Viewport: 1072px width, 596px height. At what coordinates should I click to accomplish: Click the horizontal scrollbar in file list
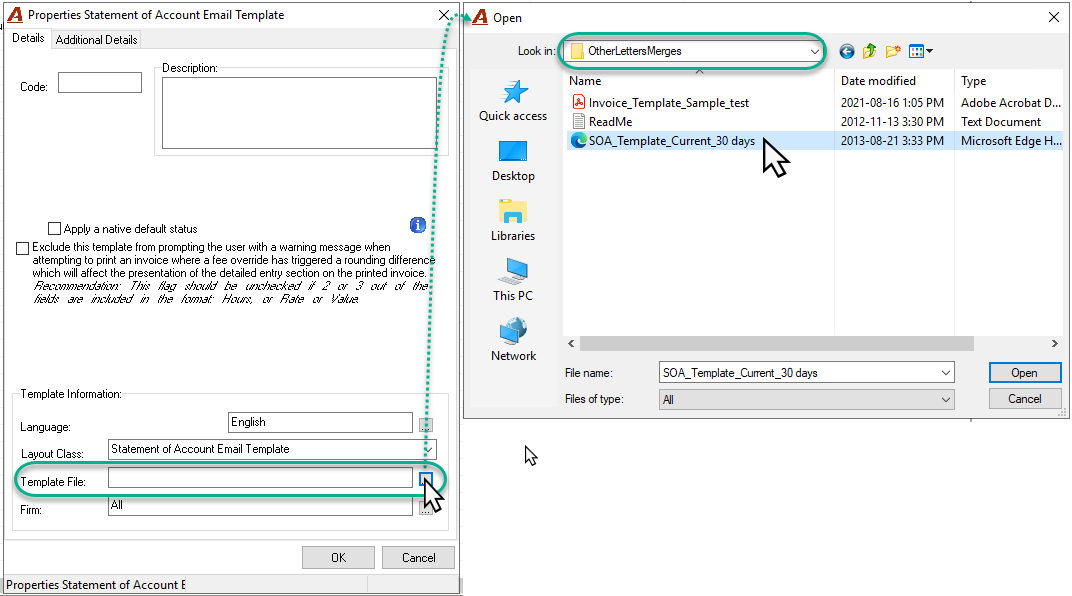click(776, 343)
